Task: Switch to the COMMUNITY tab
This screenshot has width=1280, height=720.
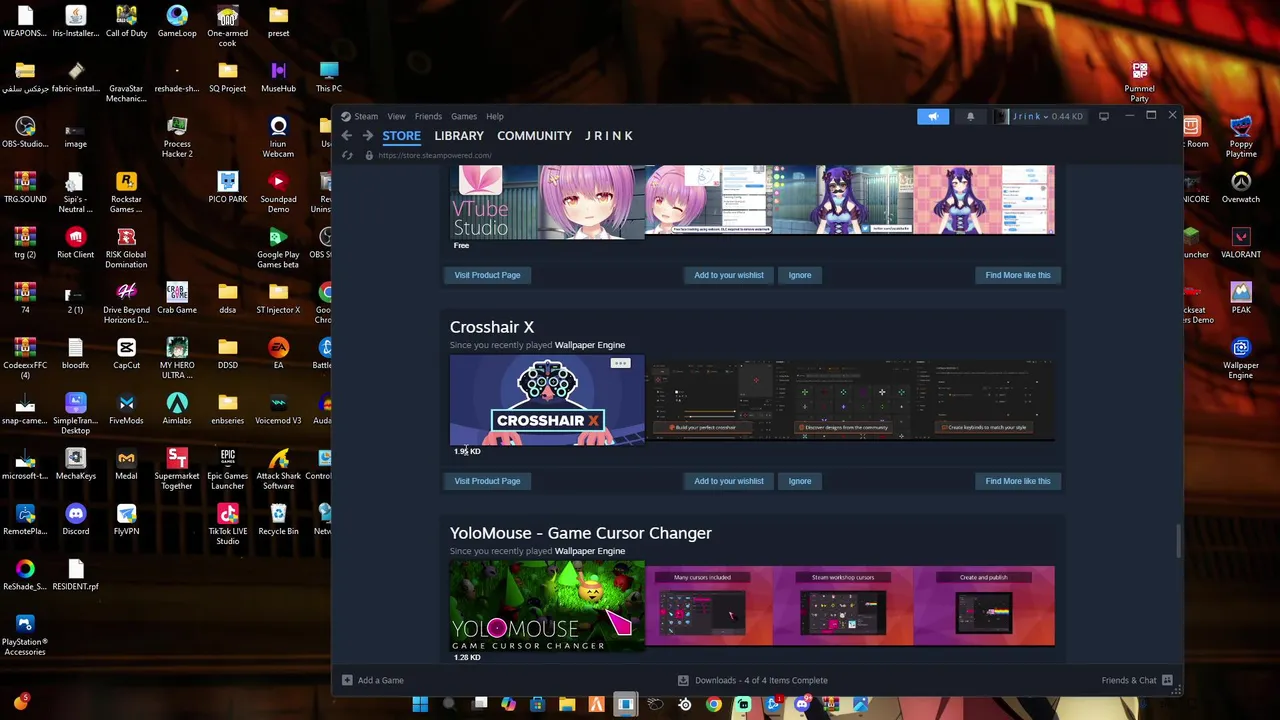Action: click(x=534, y=136)
